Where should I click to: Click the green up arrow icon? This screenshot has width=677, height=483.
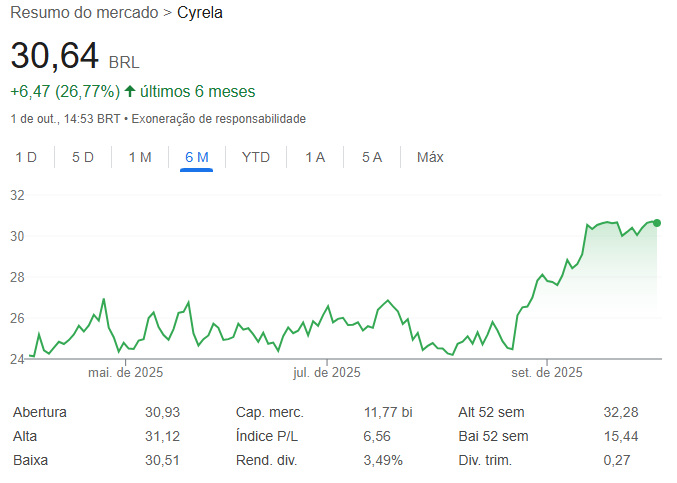tap(130, 92)
